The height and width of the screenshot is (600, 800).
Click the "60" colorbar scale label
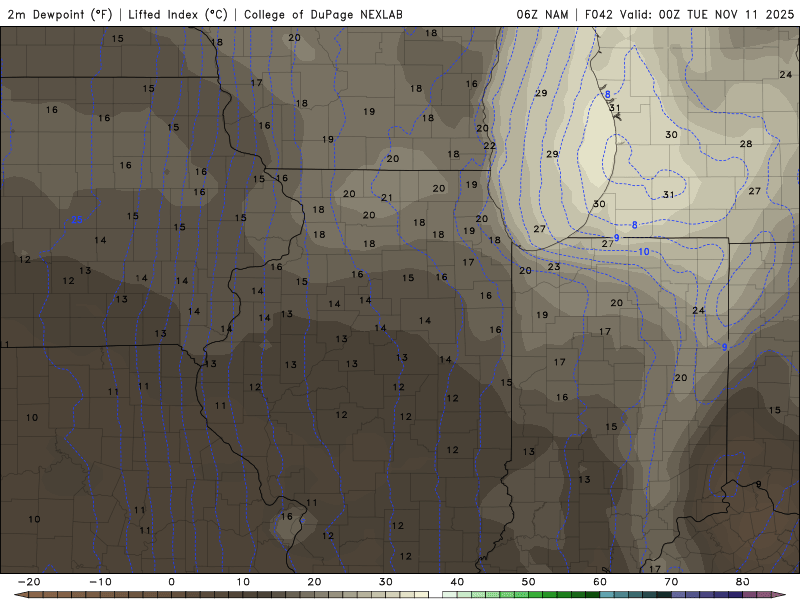point(600,582)
